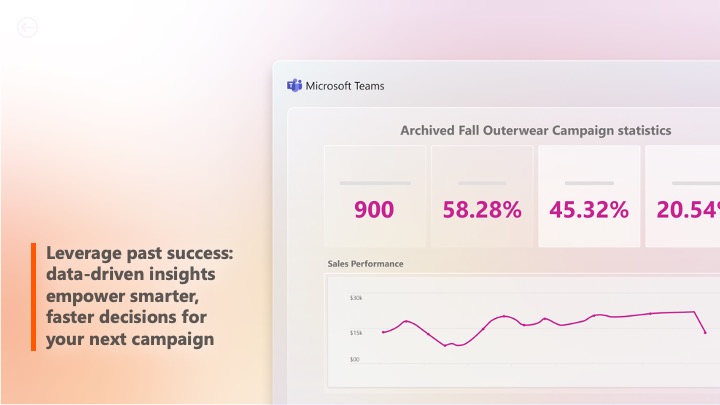
Task: Select the final data point of sales line
Action: coord(705,332)
